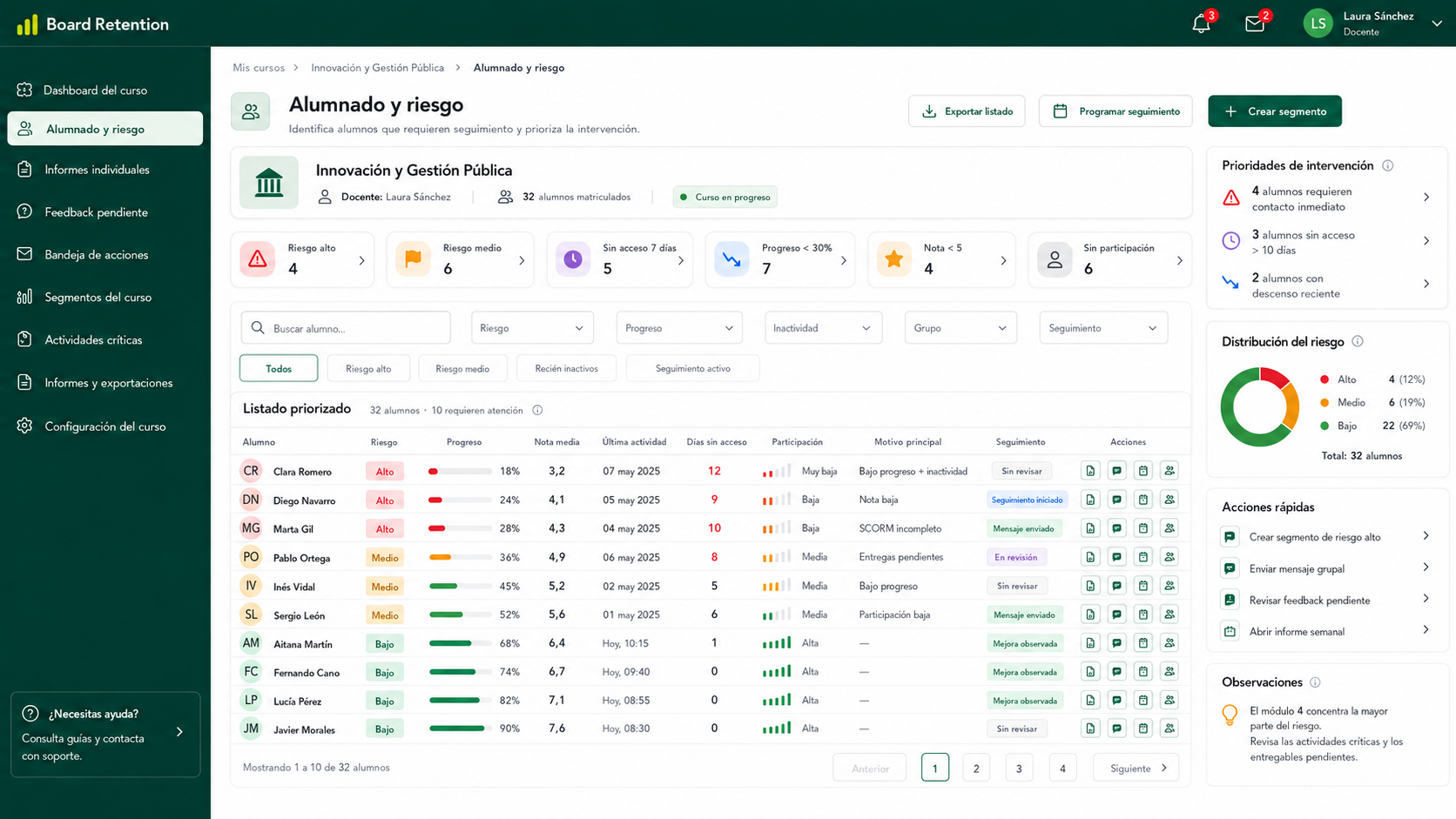This screenshot has height=819, width=1456.
Task: Open the mail inbox icon
Action: [x=1255, y=23]
